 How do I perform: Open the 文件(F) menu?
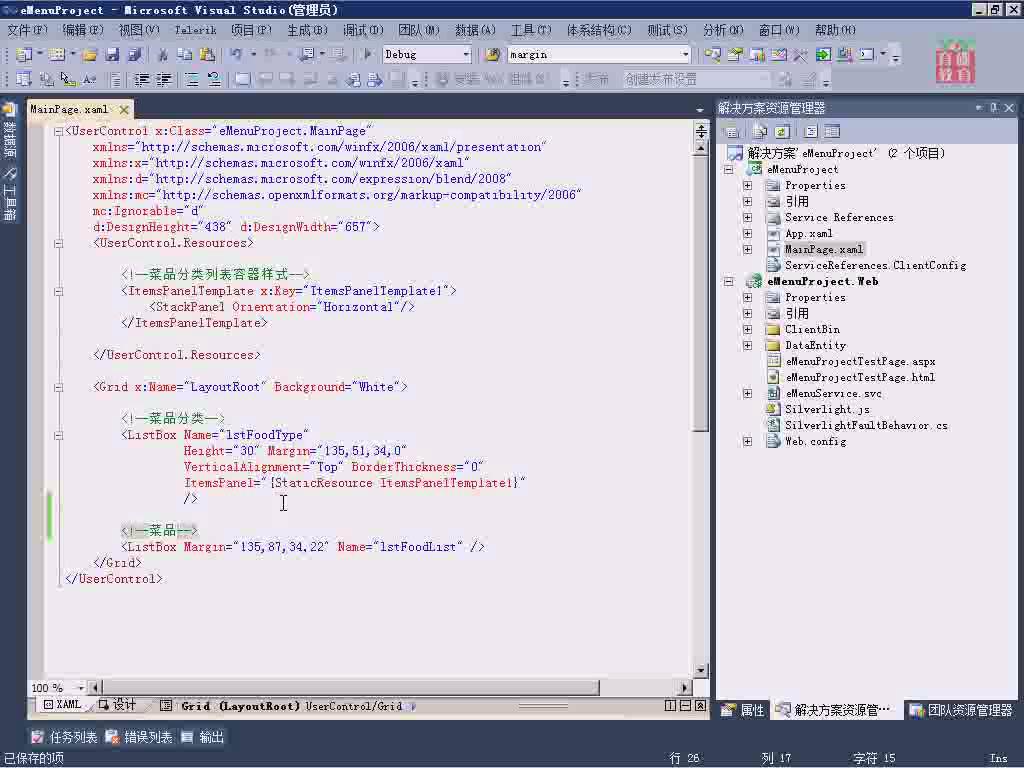tap(27, 30)
